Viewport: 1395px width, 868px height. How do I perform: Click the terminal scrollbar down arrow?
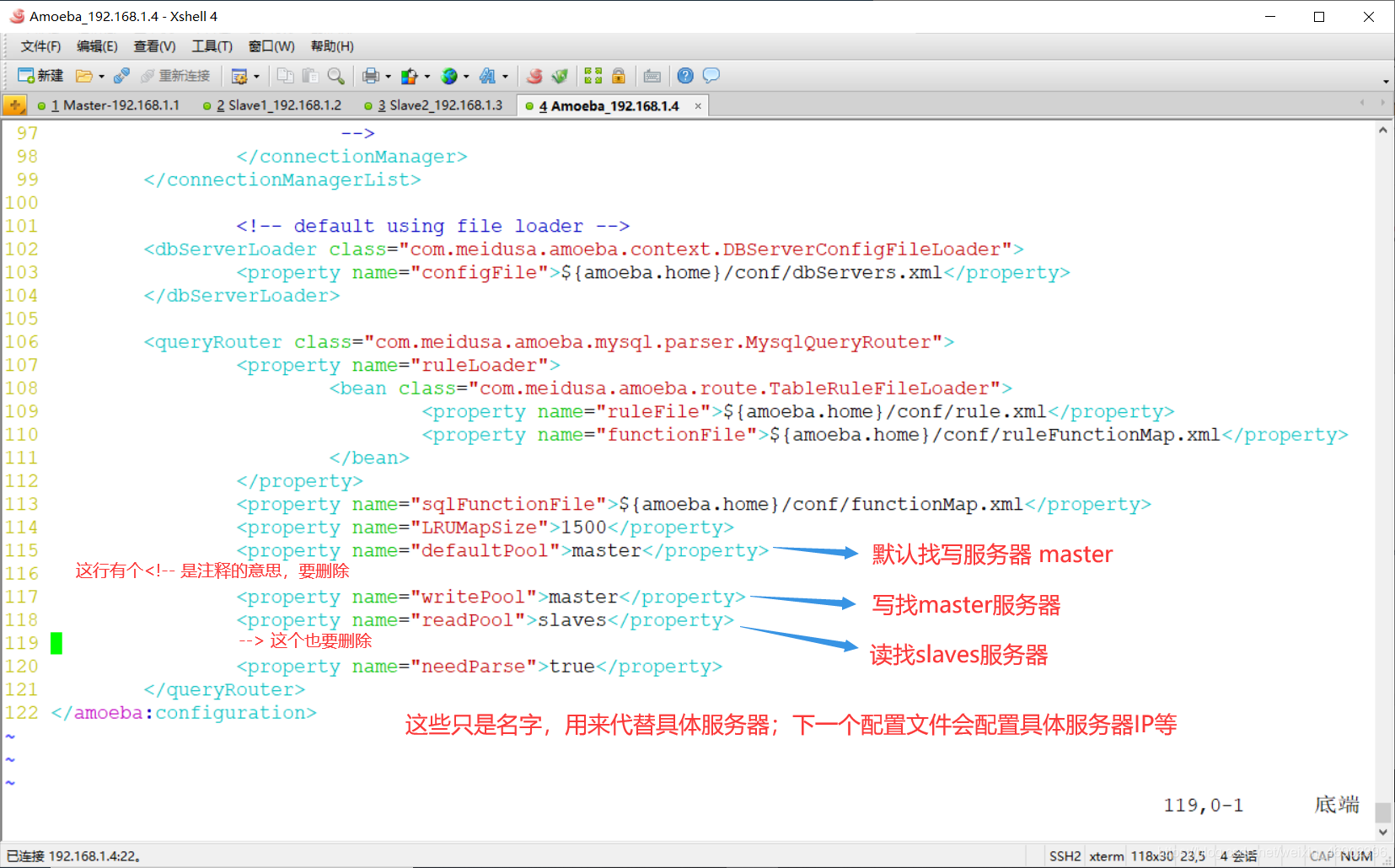[x=1382, y=832]
